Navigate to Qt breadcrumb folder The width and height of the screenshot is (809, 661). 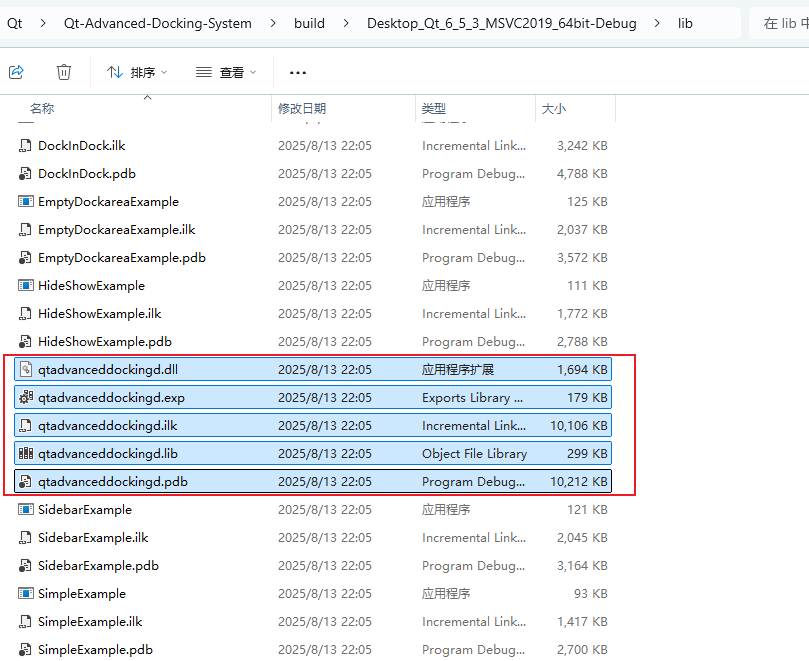(x=14, y=23)
